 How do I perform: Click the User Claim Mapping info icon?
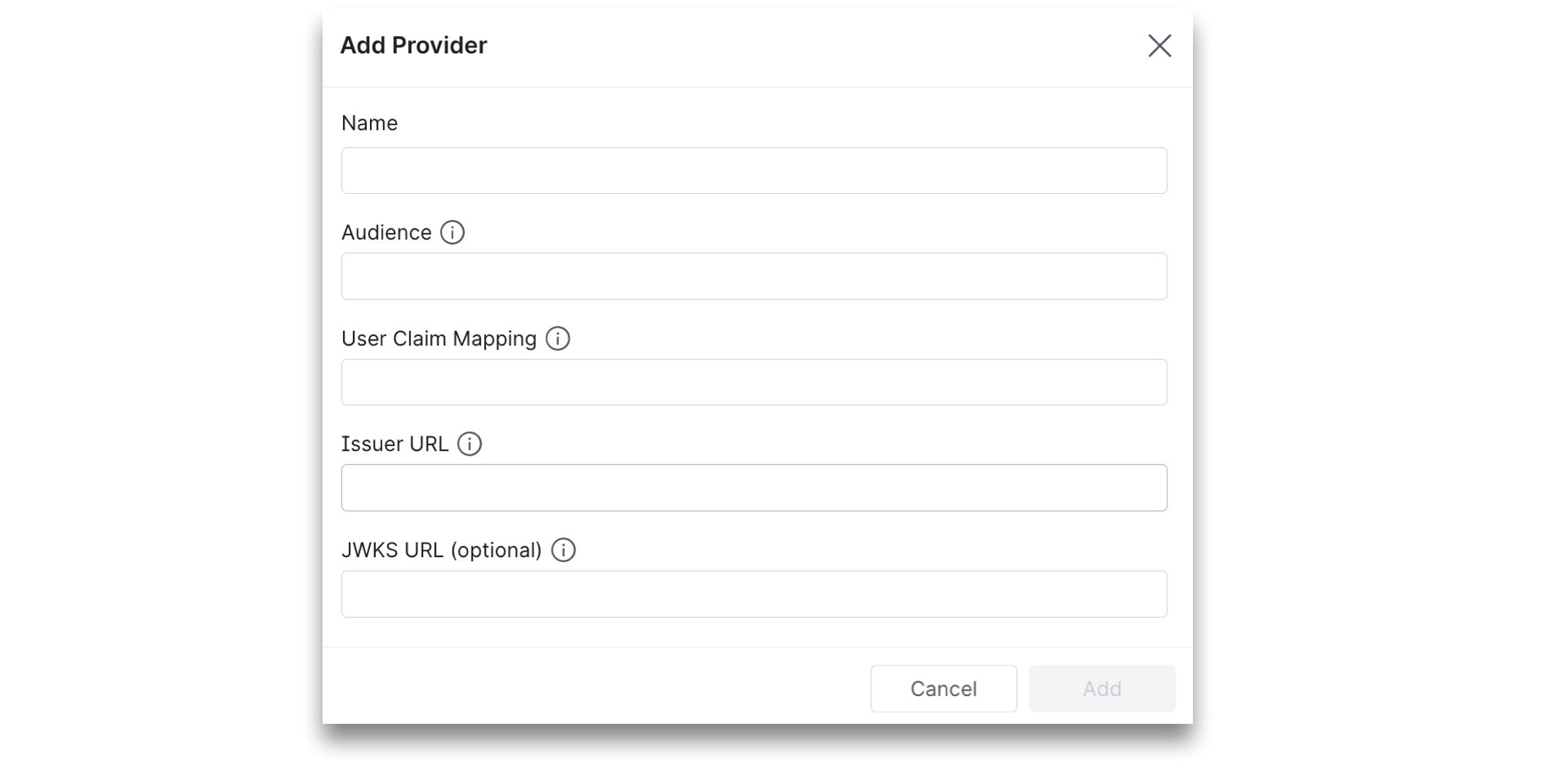pyautogui.click(x=558, y=339)
